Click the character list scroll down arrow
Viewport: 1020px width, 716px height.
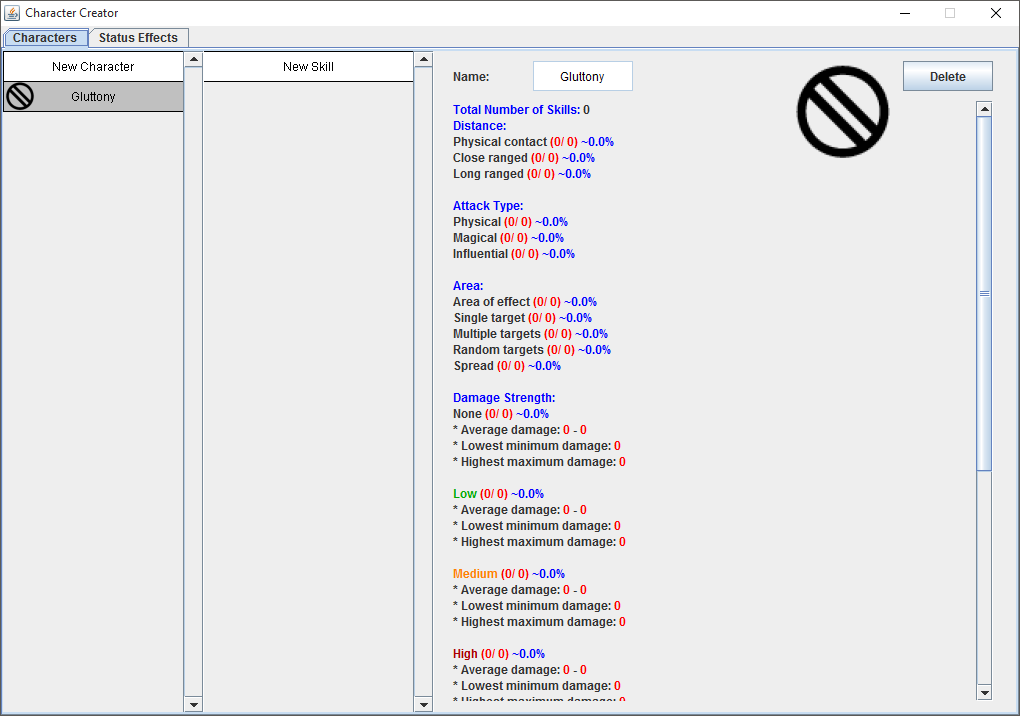(193, 704)
